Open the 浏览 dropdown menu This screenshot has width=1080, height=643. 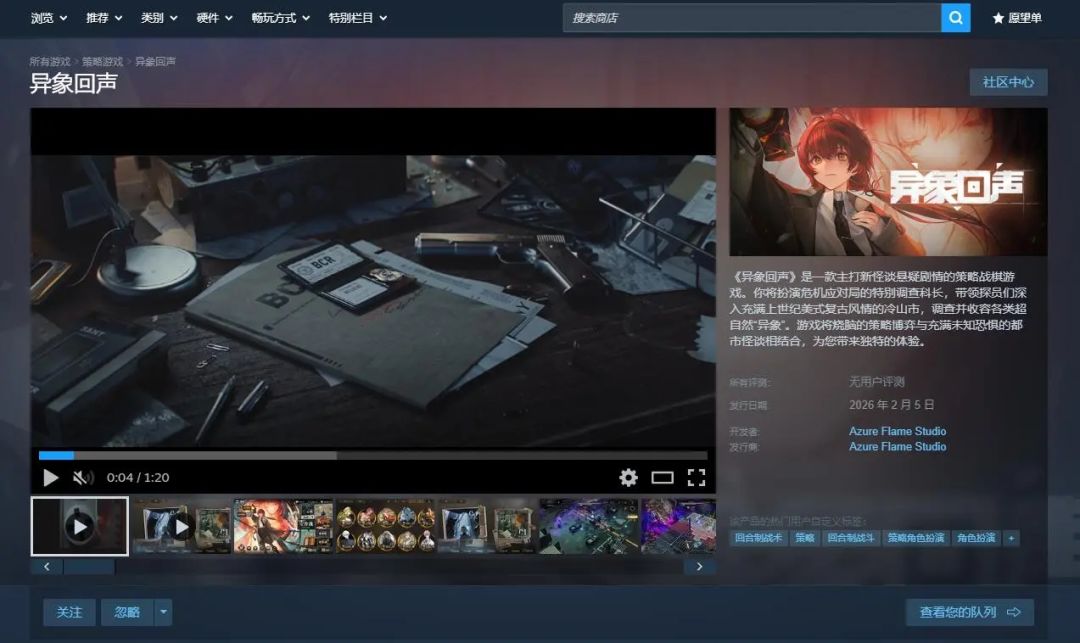pos(49,18)
